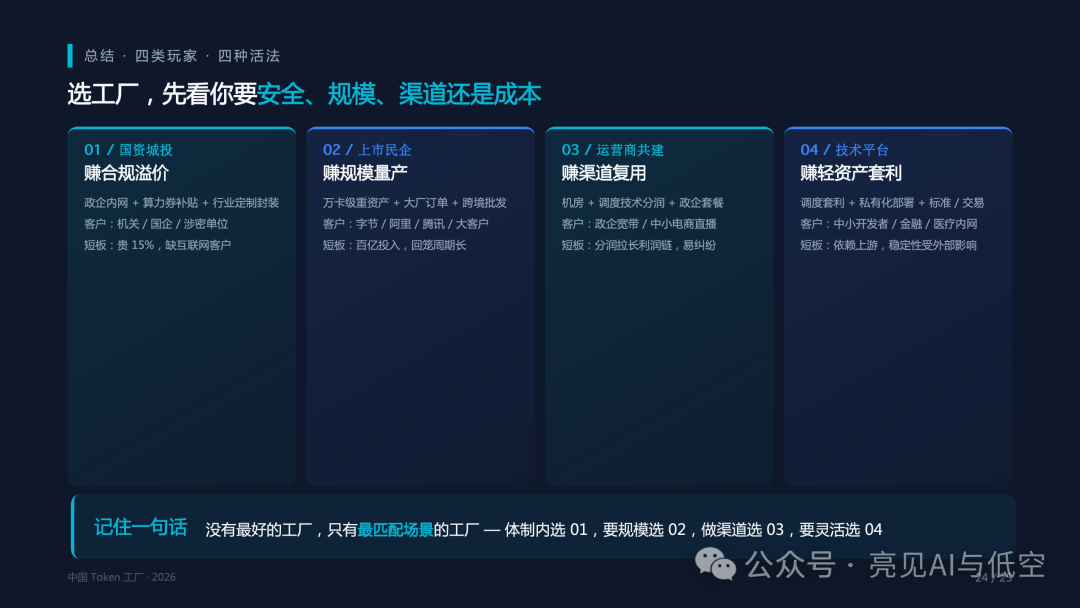Click 短板：分润拉长利润链 line in card 03
Screen dimensions: 1080x608
click(638, 245)
